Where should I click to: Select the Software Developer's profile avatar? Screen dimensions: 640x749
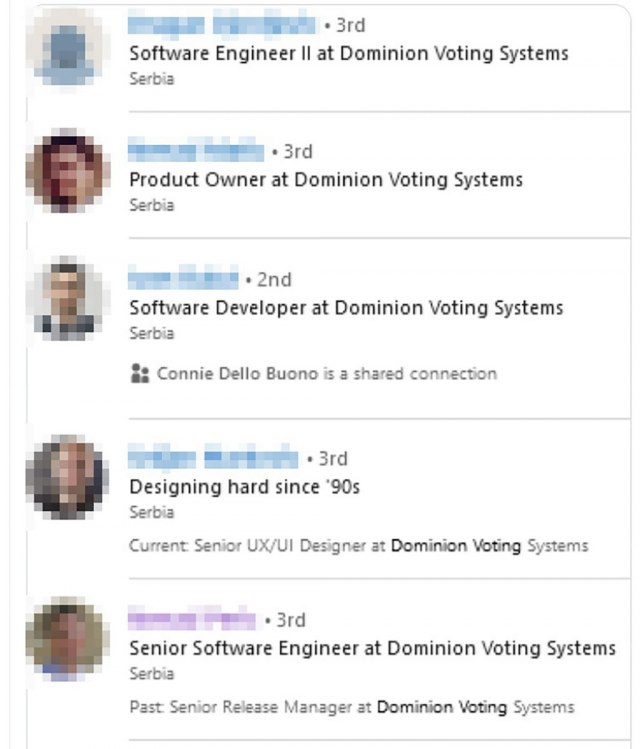[x=66, y=299]
